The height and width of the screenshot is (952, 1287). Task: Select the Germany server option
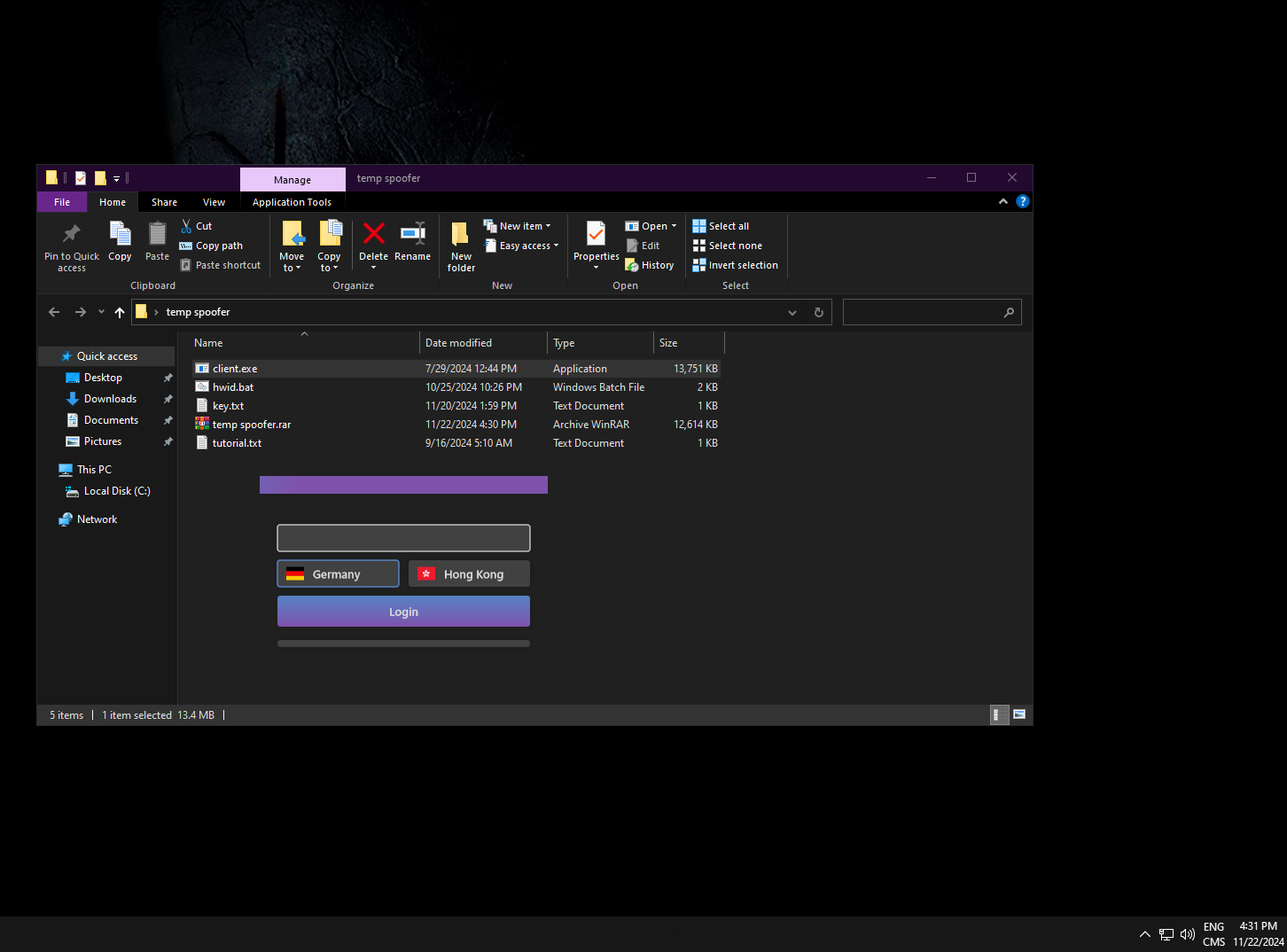[x=338, y=574]
